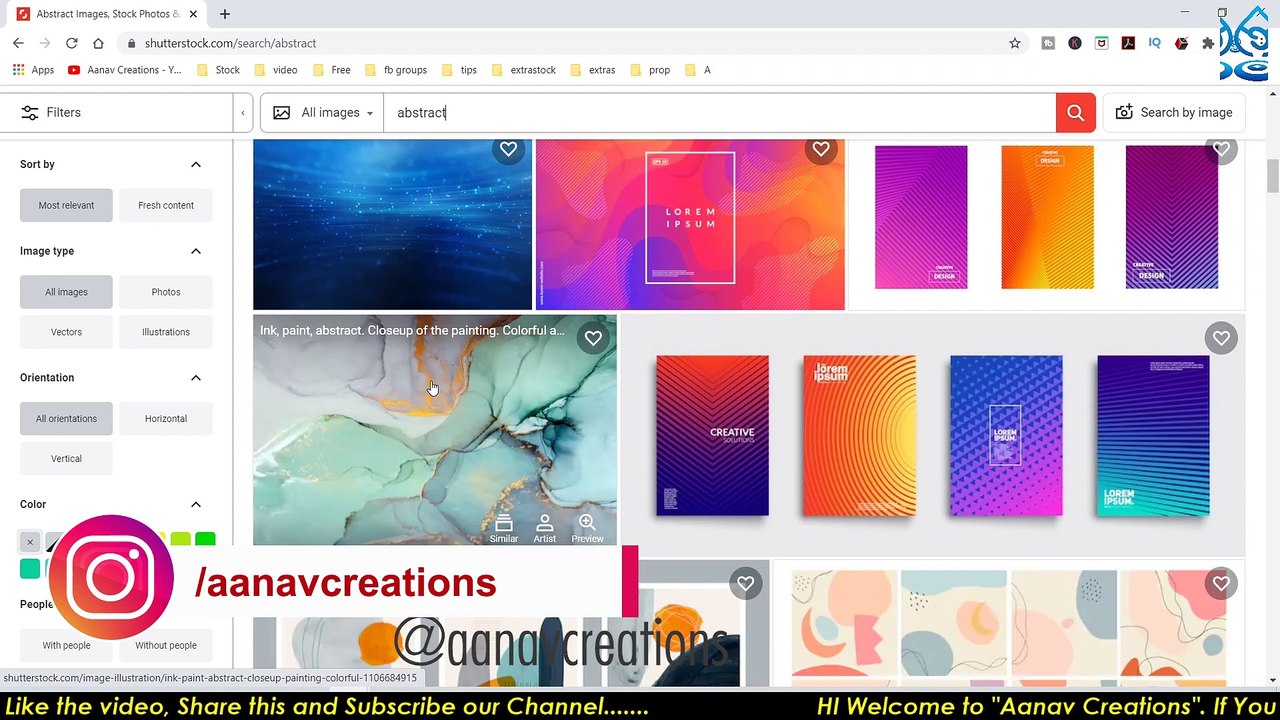Clear color filter with the X swatch

30,542
